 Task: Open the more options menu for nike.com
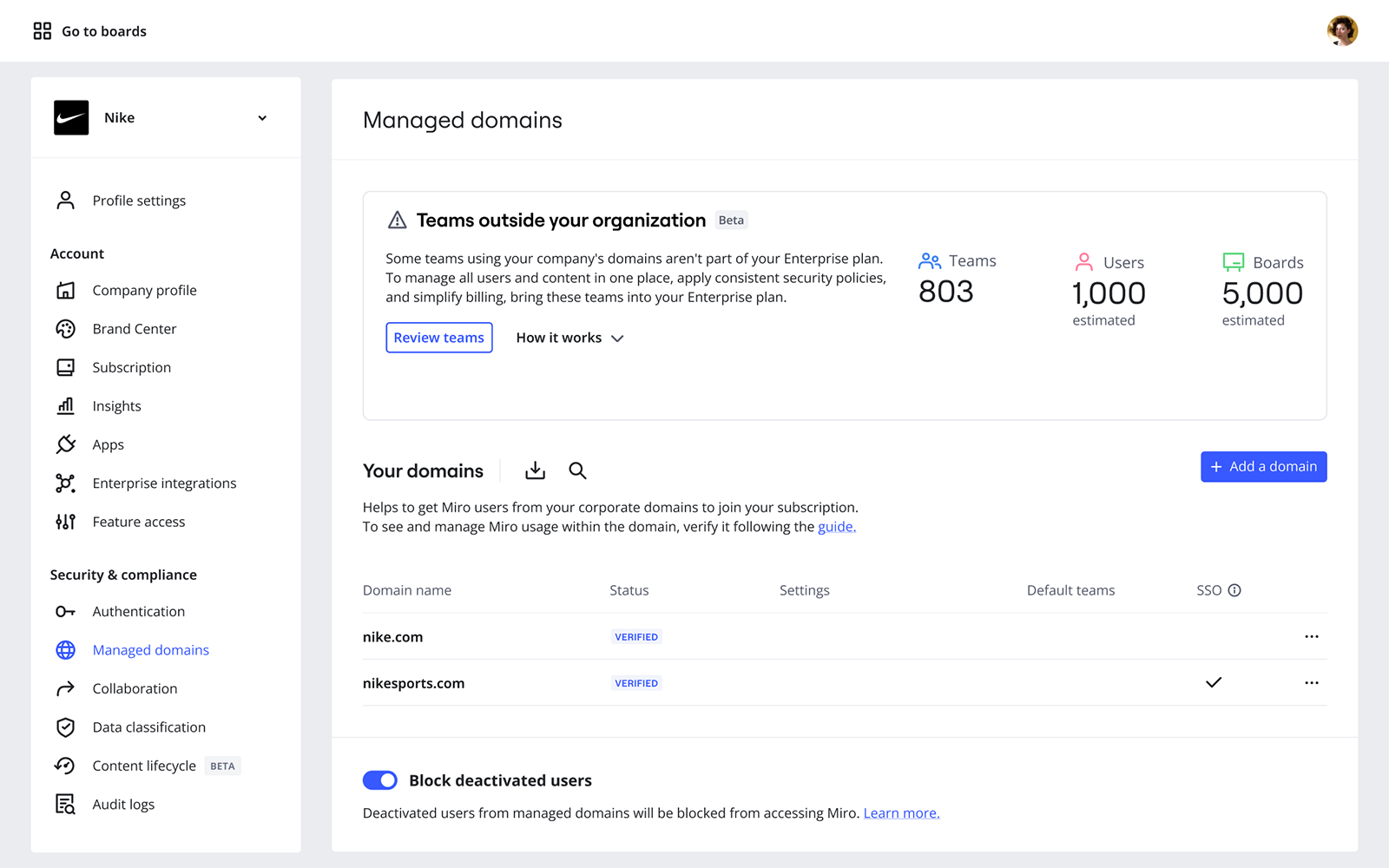[x=1311, y=637]
